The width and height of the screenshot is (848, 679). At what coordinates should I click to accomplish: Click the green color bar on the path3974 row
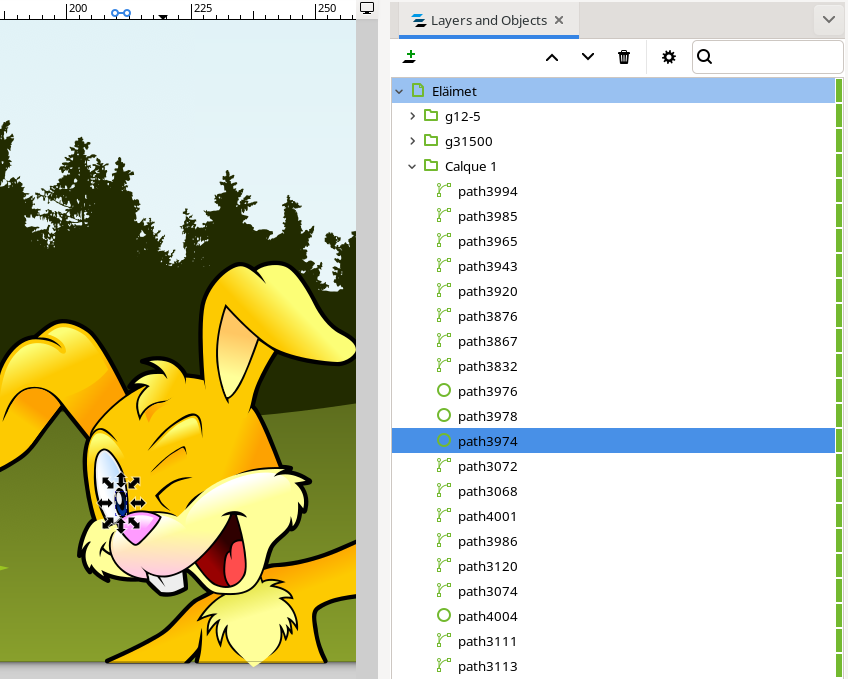(839, 441)
